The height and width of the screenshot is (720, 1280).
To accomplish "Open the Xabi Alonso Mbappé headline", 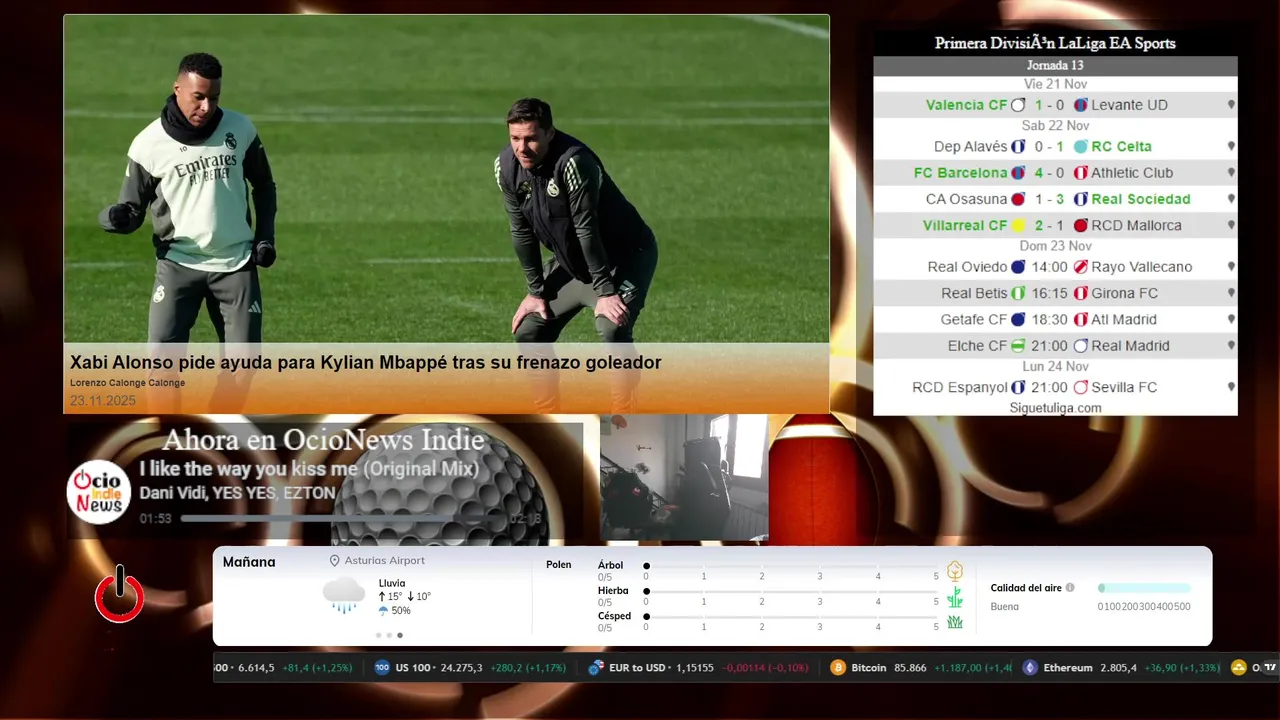I will 366,363.
